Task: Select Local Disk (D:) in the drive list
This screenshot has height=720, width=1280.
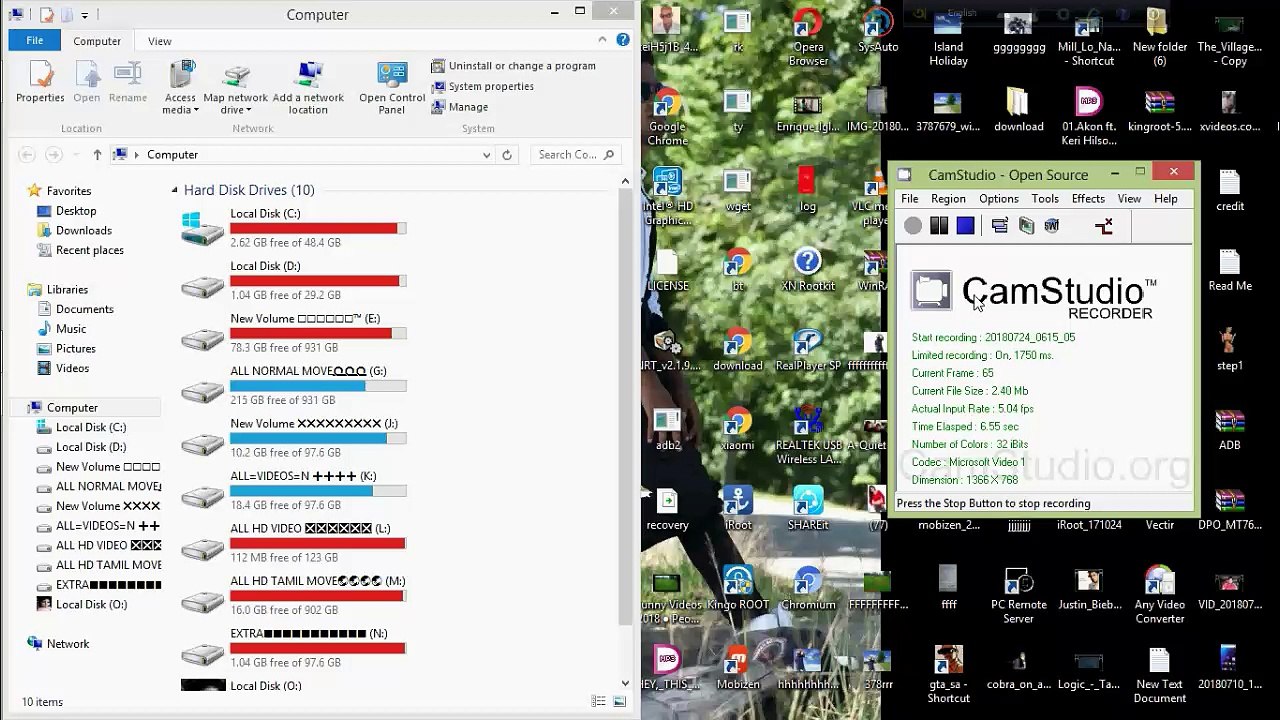Action: tap(294, 280)
